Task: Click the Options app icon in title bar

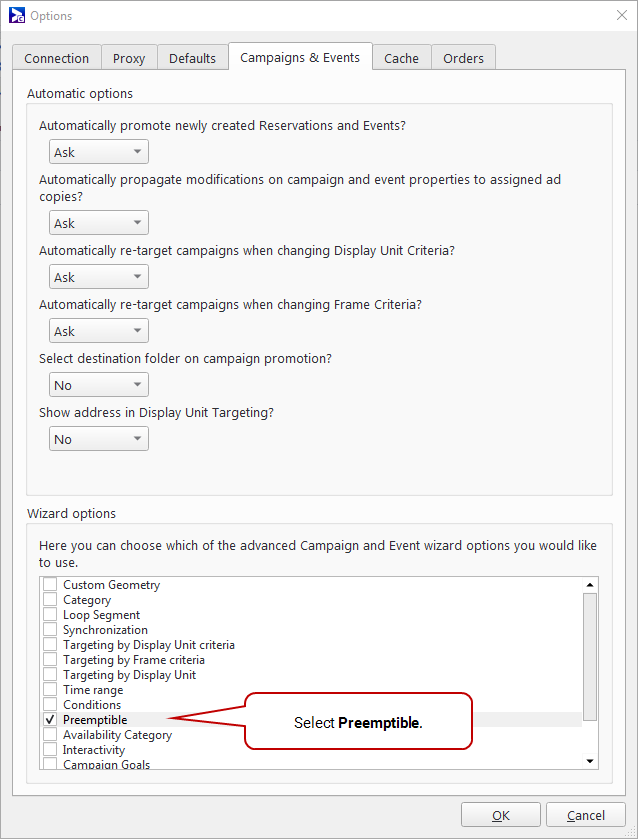Action: click(x=15, y=16)
